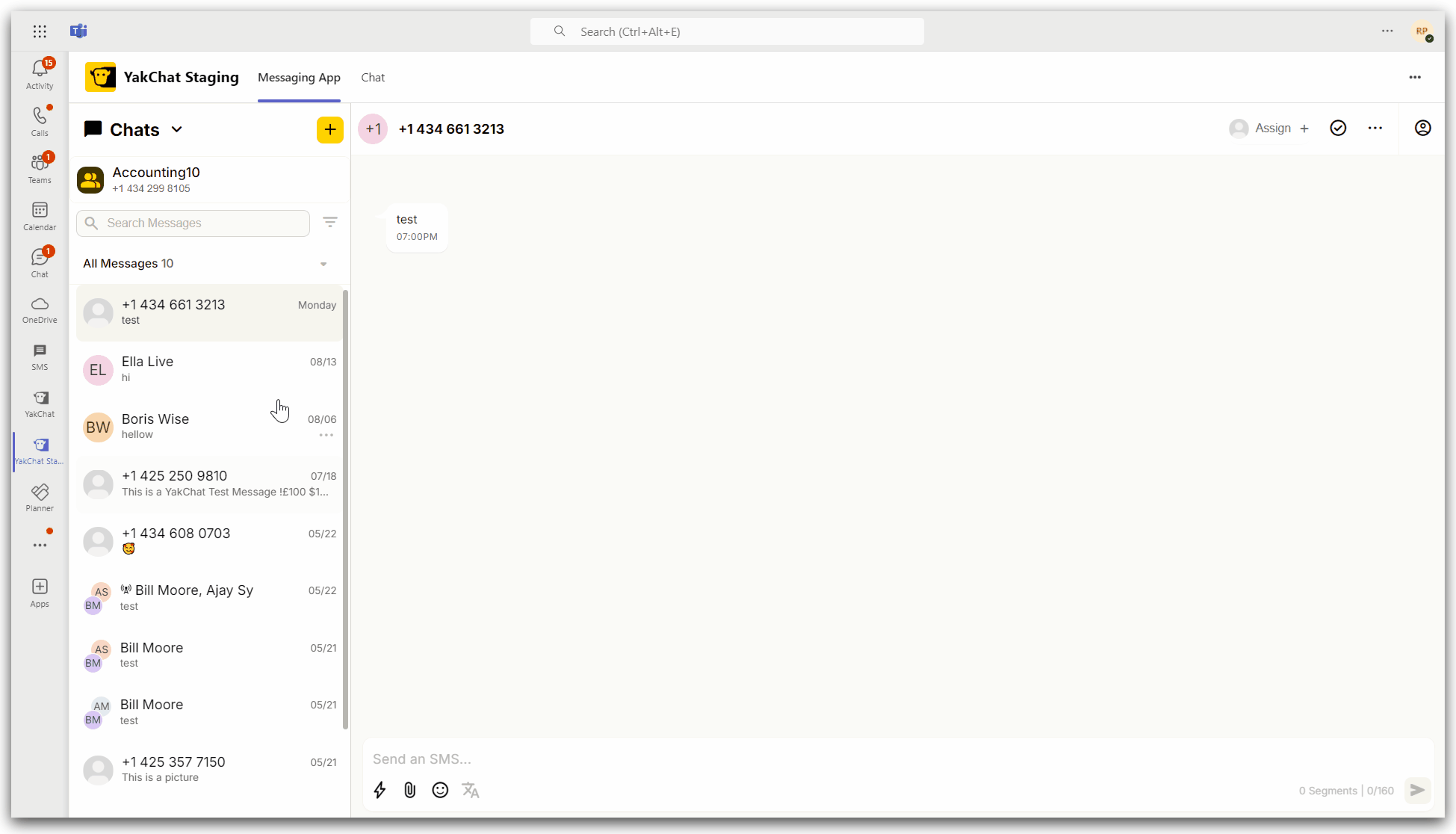
Task: Open the +1 425 250 9810 conversation
Action: pyautogui.click(x=209, y=484)
